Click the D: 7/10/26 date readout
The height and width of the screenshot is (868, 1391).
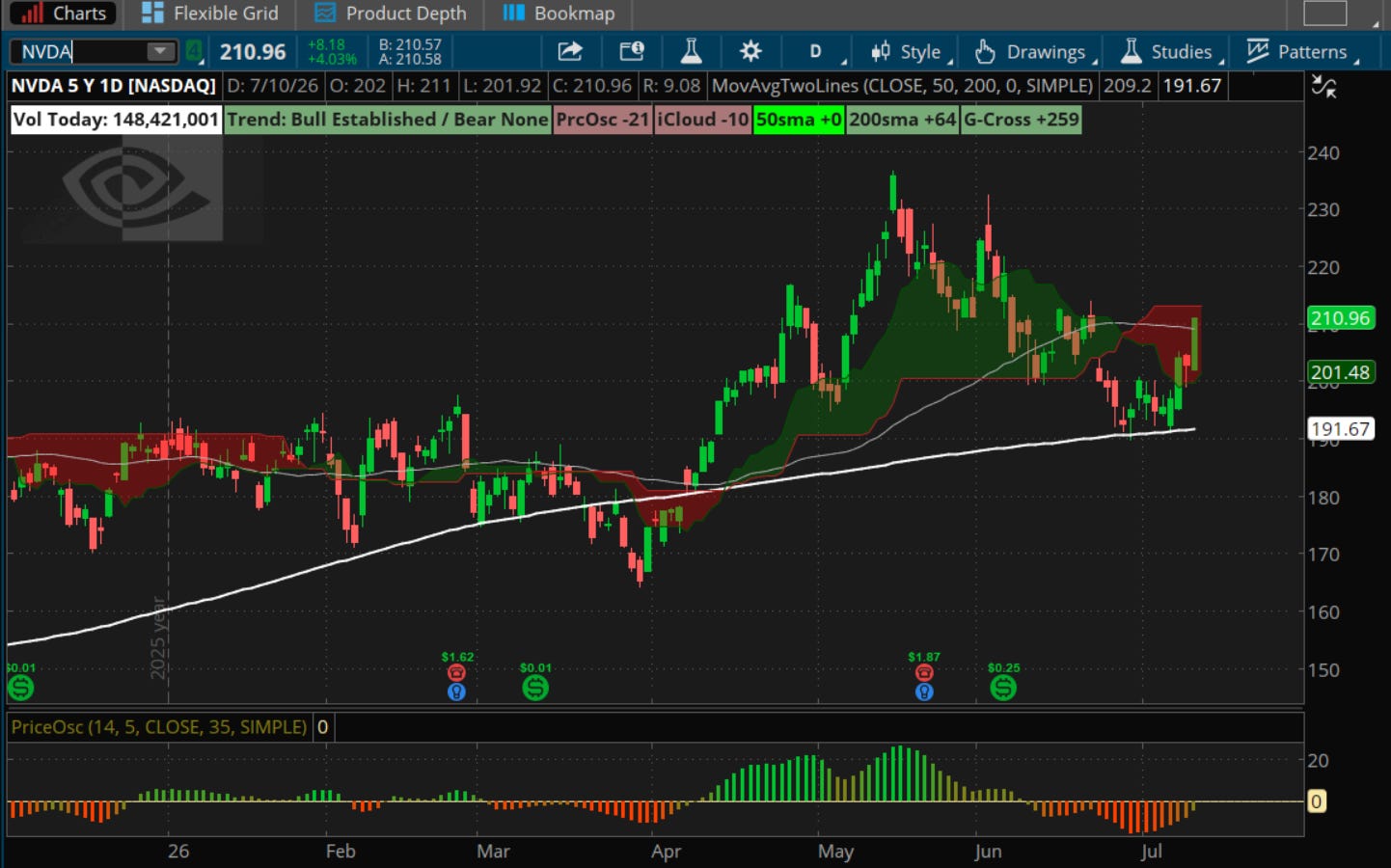point(273,86)
